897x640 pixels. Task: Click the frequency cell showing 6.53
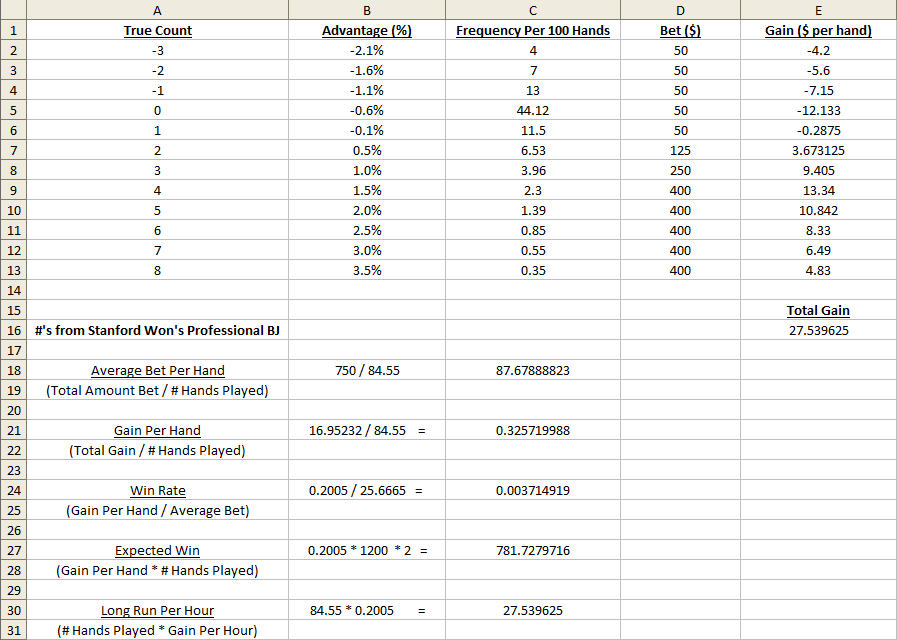(x=533, y=150)
